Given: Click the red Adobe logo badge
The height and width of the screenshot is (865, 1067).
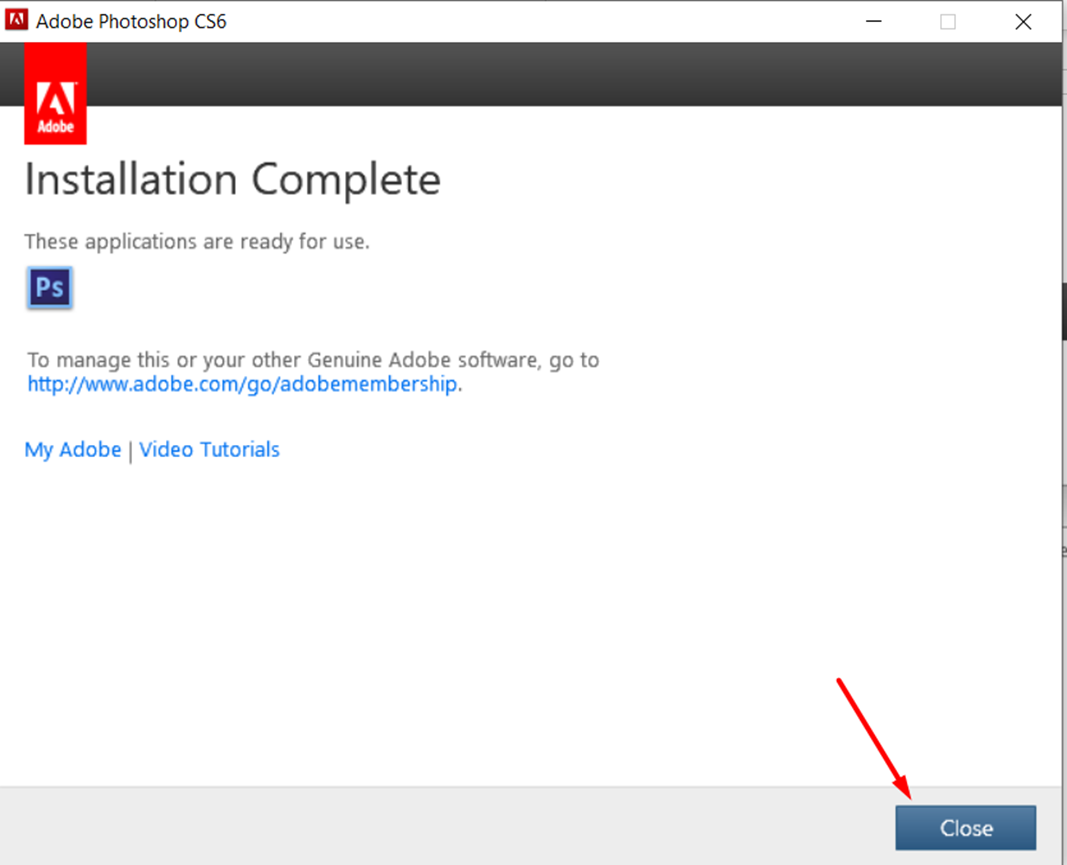Looking at the screenshot, I should [55, 93].
